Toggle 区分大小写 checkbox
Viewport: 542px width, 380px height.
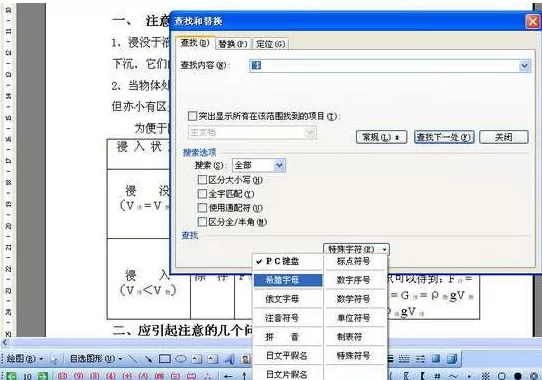pyautogui.click(x=202, y=180)
